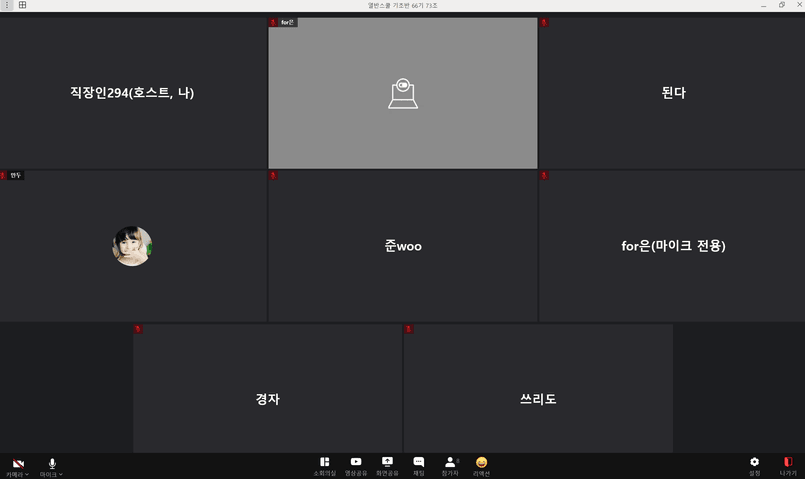This screenshot has width=805, height=479.
Task: Leave the meeting (나가기)
Action: 788,464
